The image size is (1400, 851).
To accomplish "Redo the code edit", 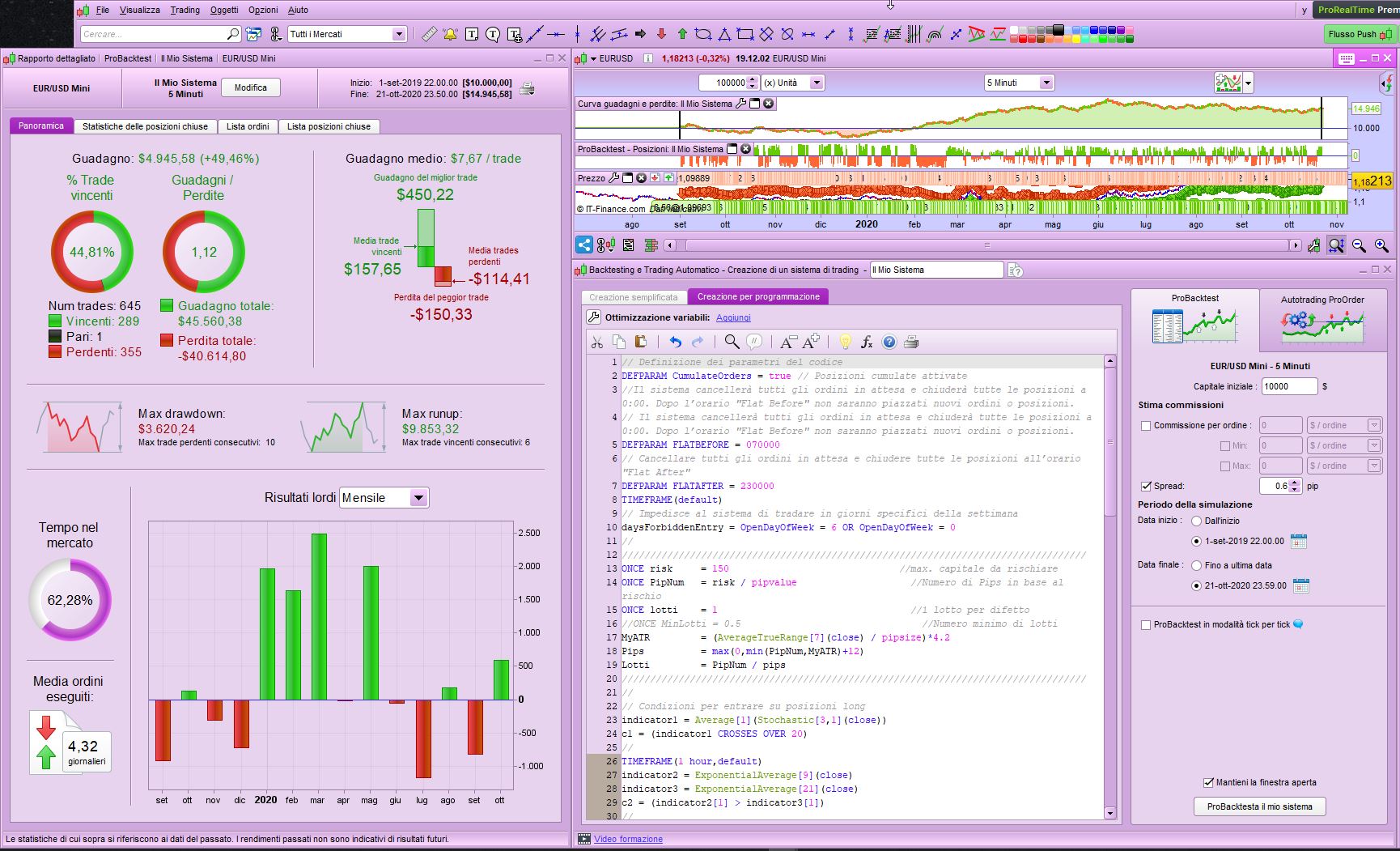I will coord(698,342).
